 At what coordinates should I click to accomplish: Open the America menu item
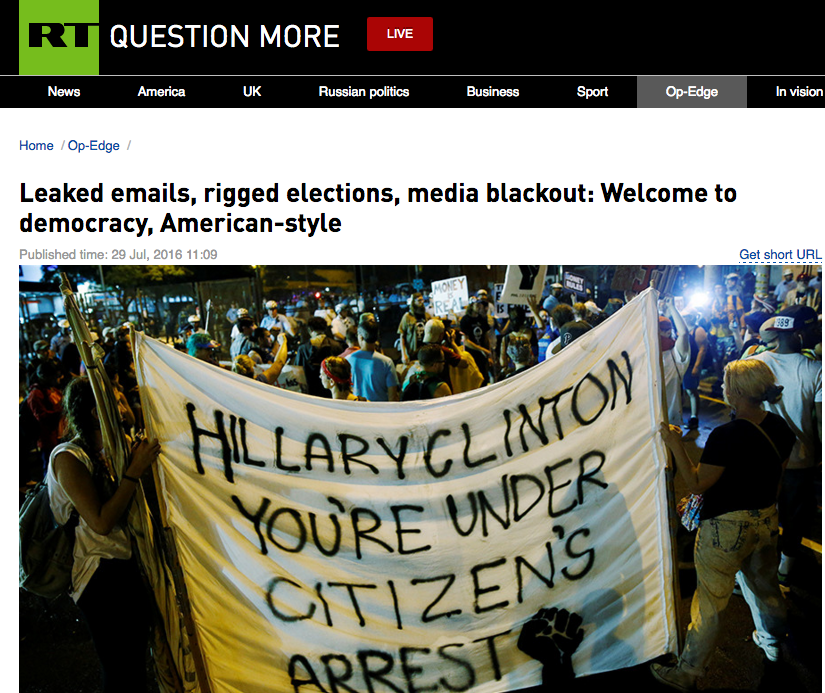click(162, 92)
